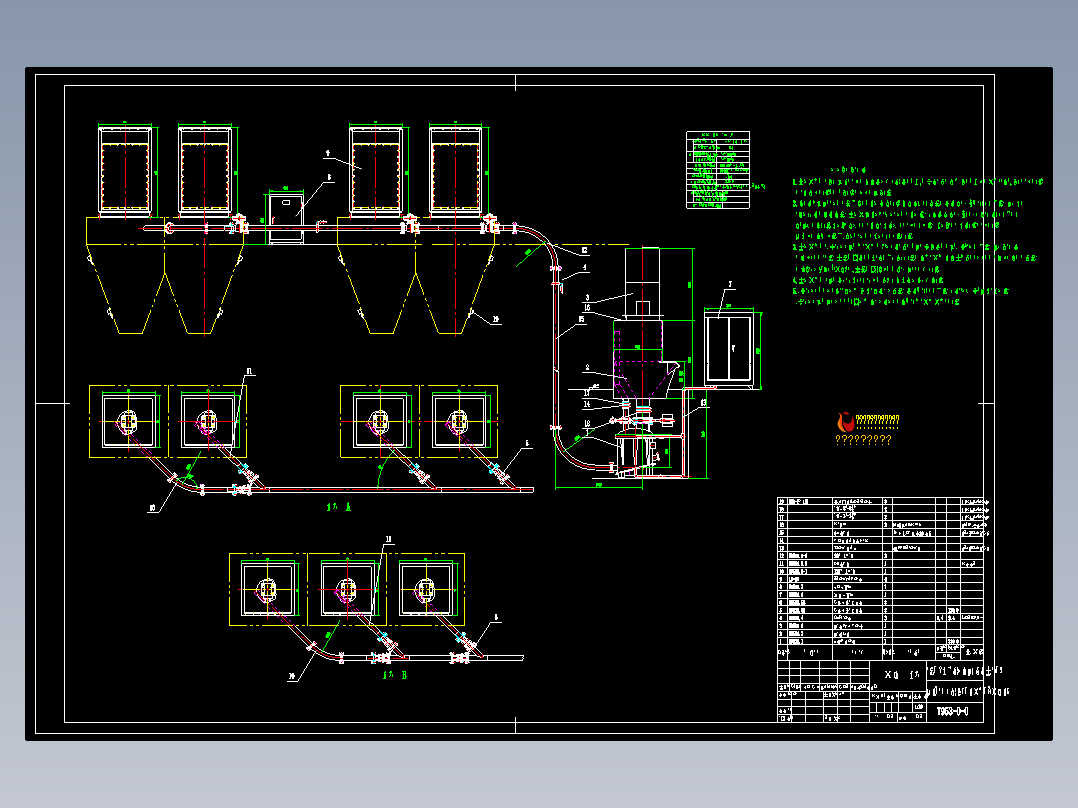Click the double-door cabinet right of the packing machine
Image resolution: width=1078 pixels, height=808 pixels.
coord(729,349)
